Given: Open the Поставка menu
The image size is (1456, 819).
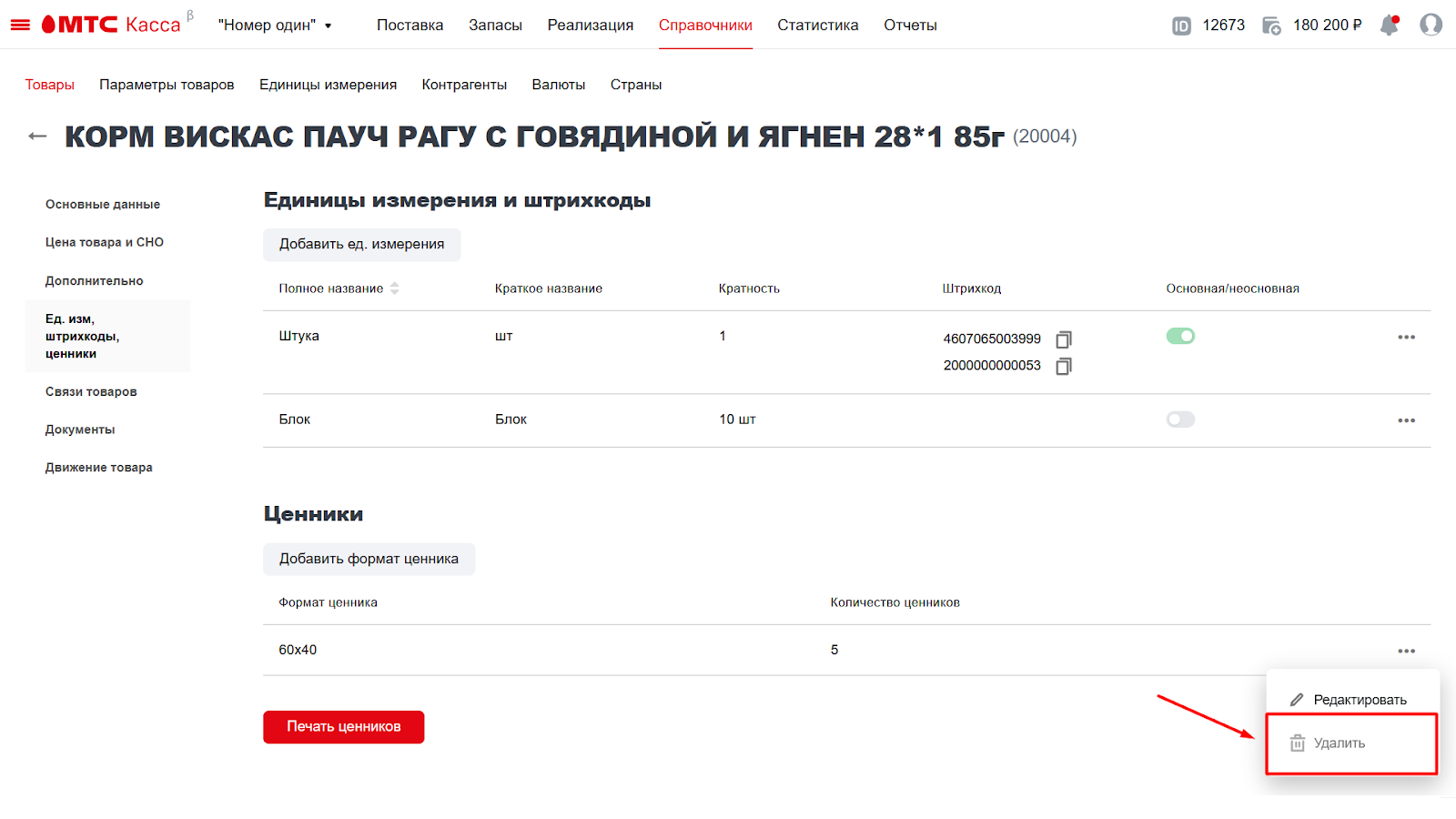Looking at the screenshot, I should coord(409,25).
